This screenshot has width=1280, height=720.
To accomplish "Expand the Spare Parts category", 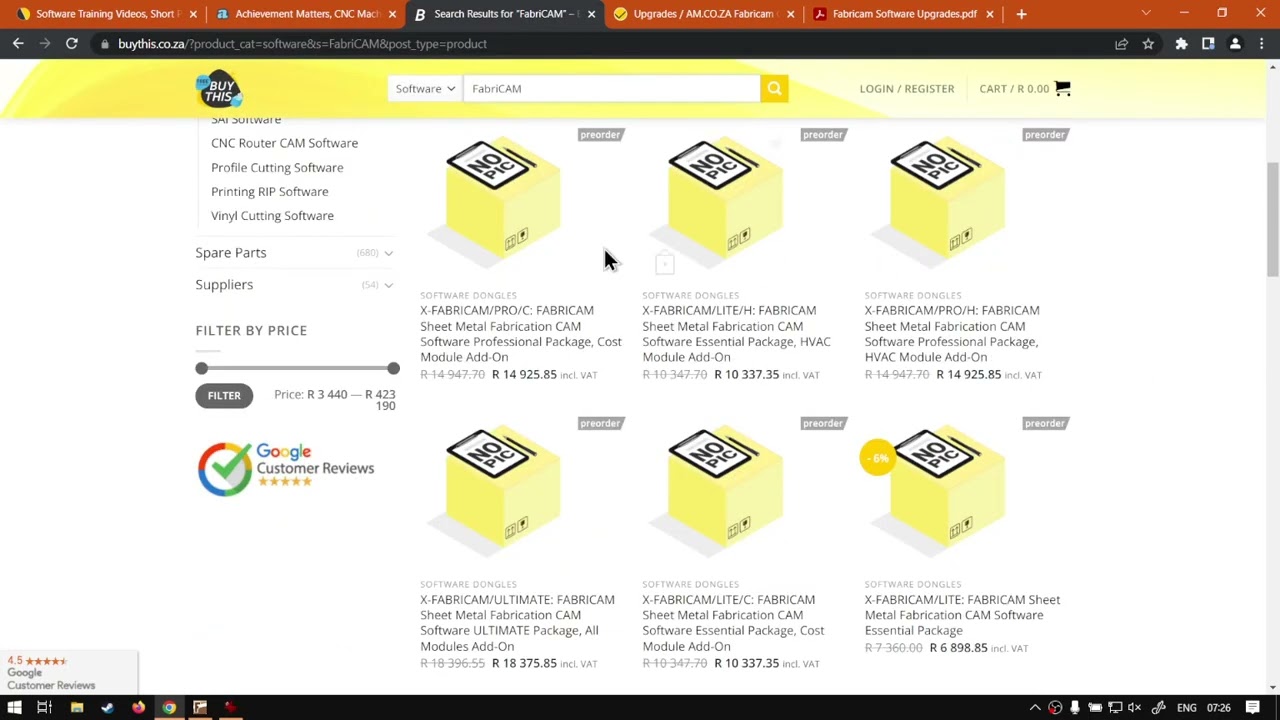I will (x=388, y=253).
